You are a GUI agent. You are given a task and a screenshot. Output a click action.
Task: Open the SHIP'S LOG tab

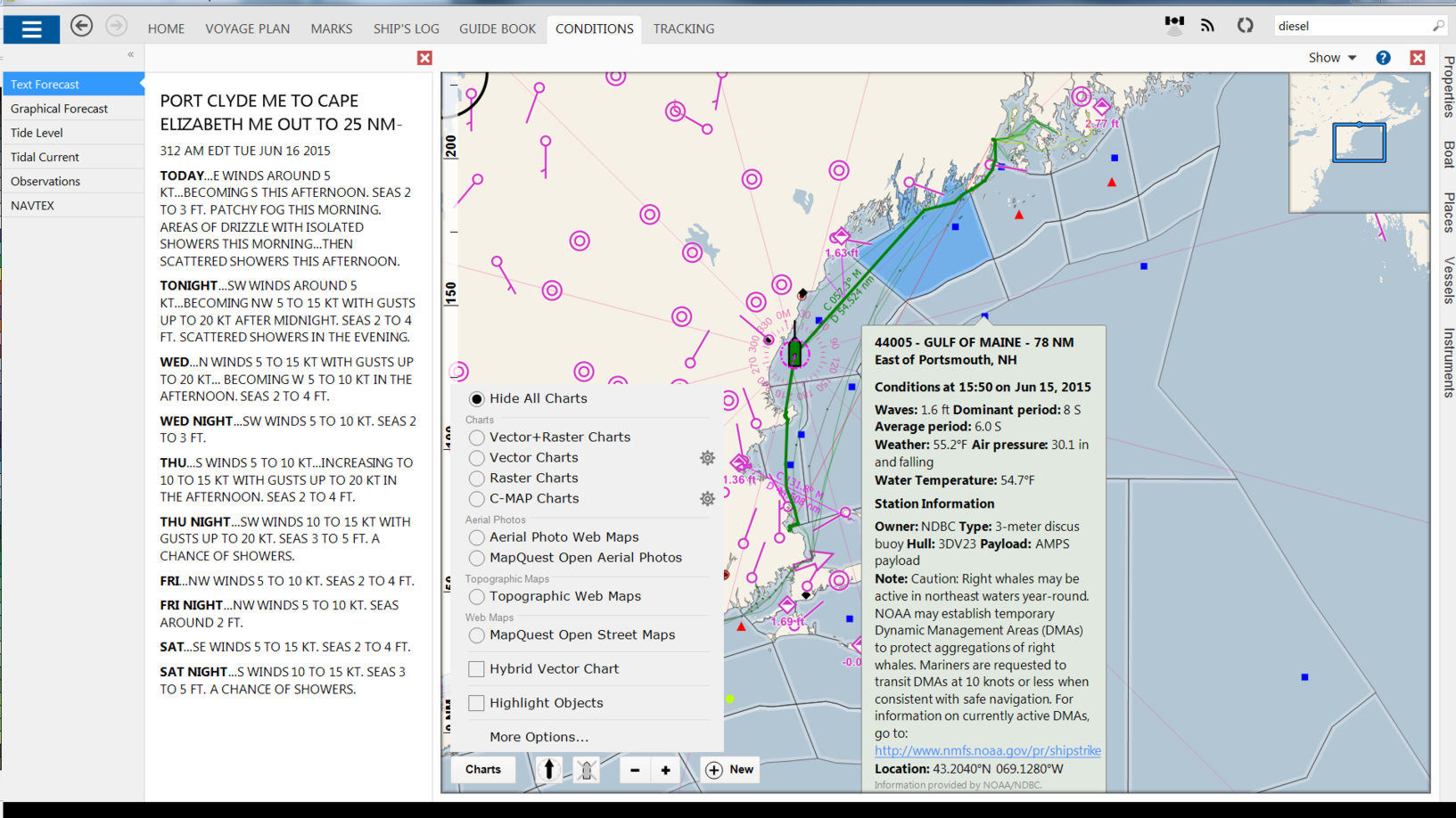tap(406, 29)
